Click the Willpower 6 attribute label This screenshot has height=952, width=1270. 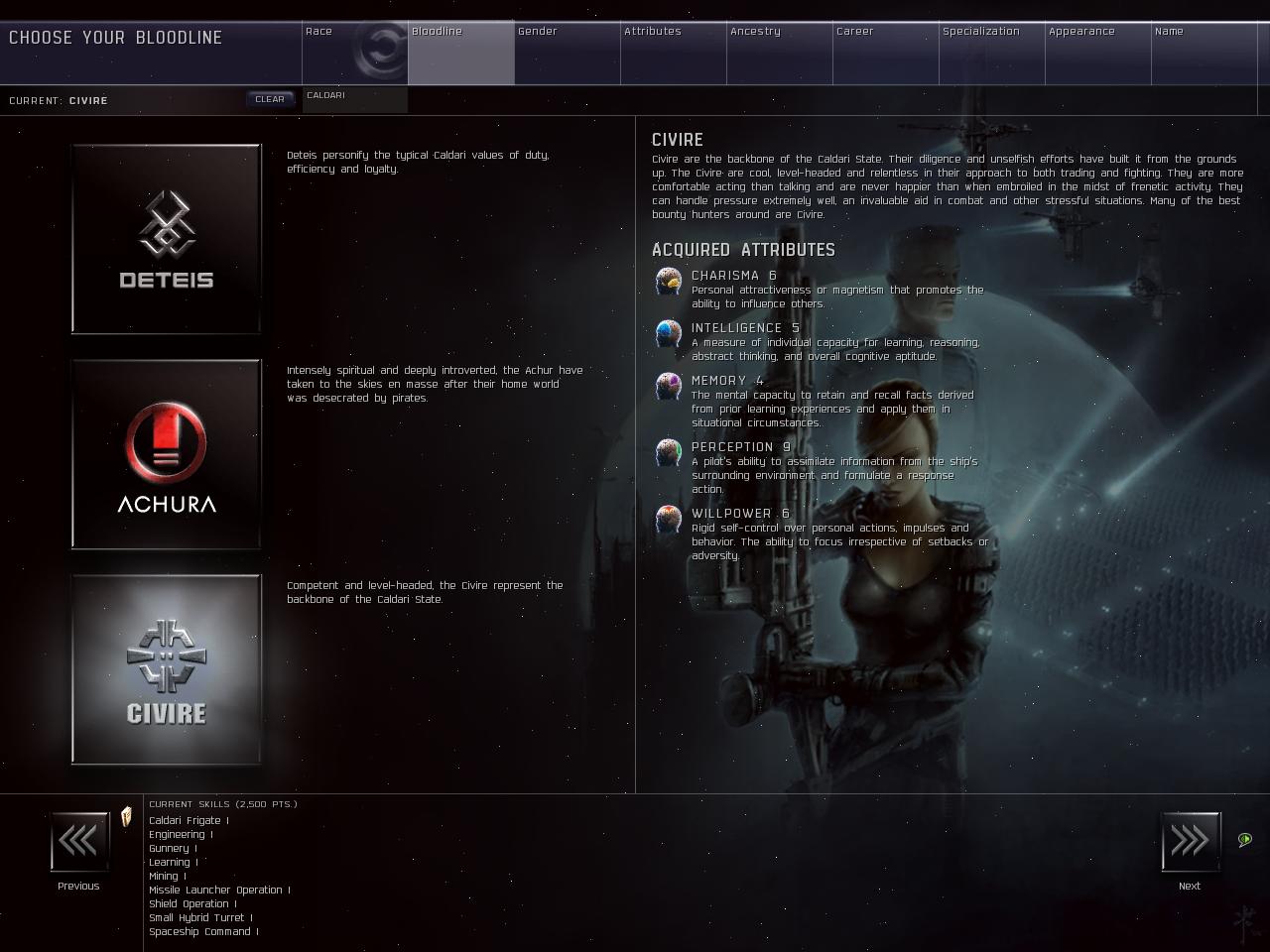tap(740, 514)
